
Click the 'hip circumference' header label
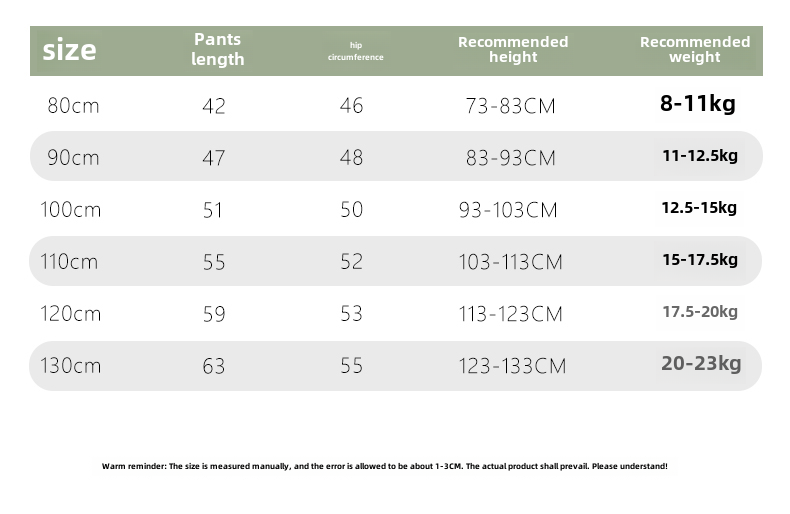355,51
